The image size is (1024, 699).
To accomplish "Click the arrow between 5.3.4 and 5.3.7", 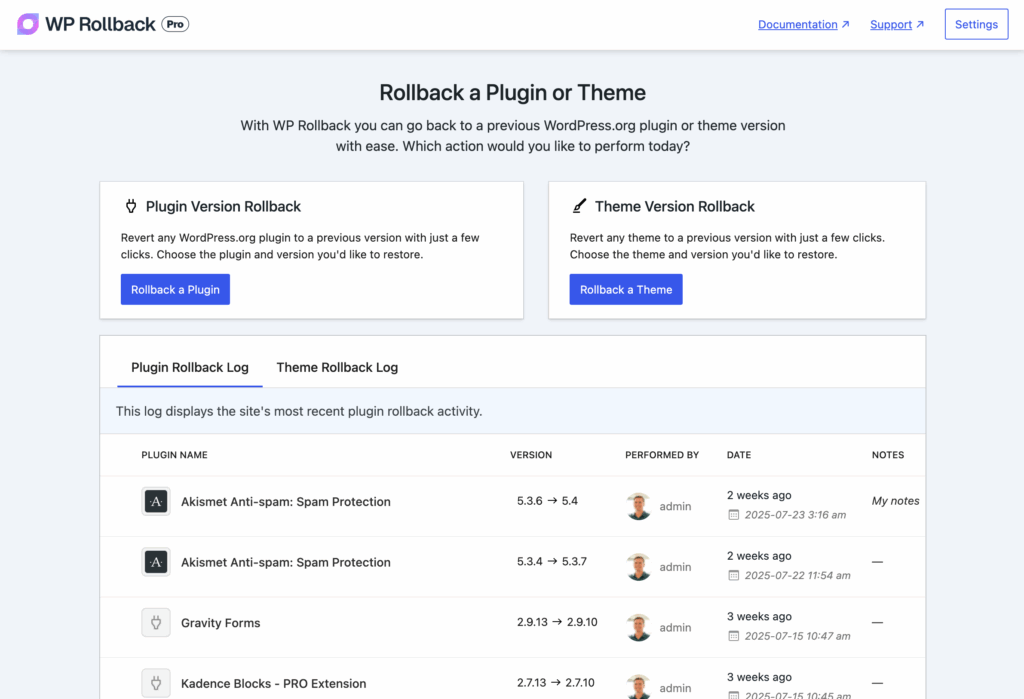I will [x=552, y=561].
